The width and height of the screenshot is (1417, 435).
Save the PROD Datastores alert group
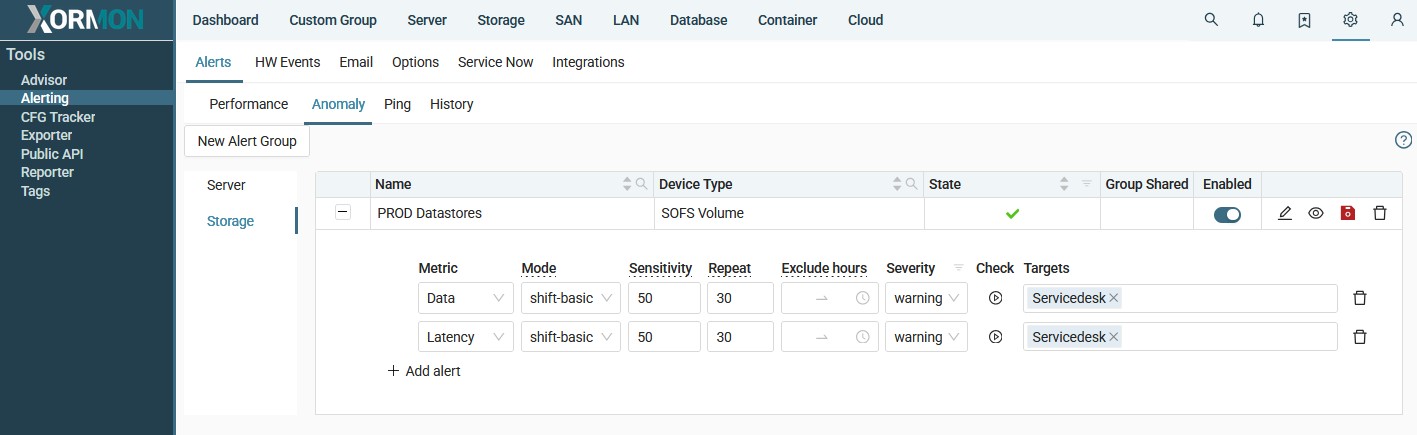tap(1347, 213)
